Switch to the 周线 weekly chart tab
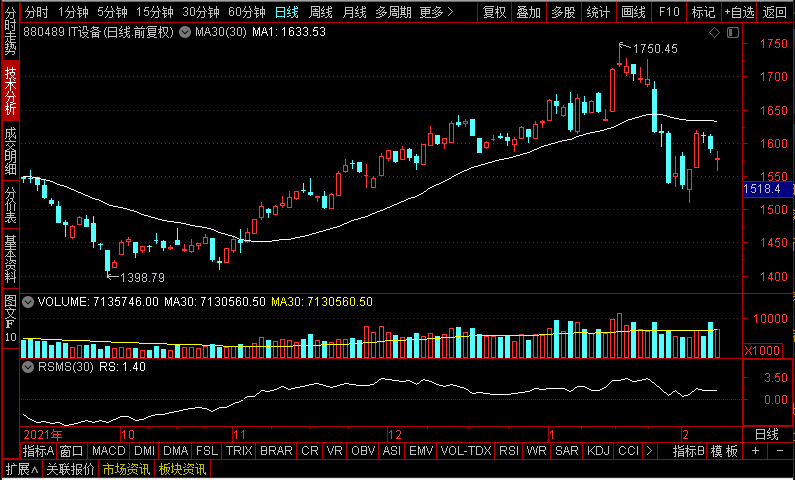The height and width of the screenshot is (480, 795). point(320,12)
